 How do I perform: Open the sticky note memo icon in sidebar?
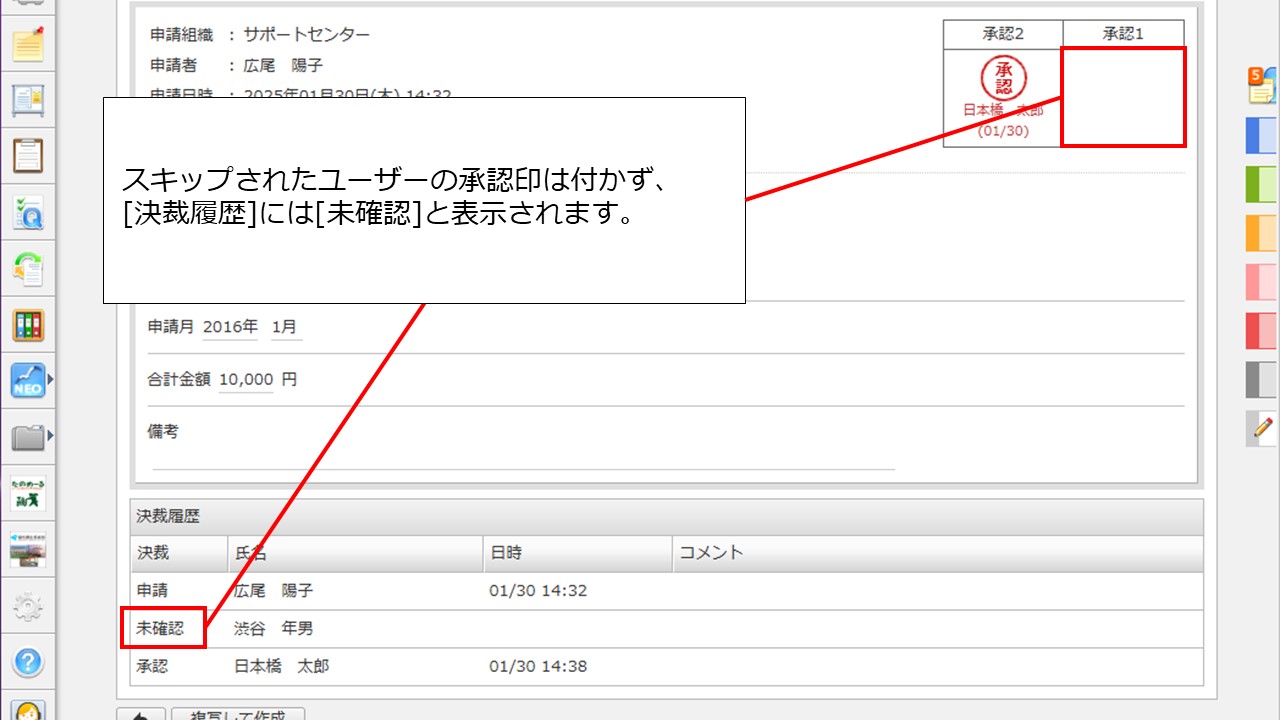(28, 45)
